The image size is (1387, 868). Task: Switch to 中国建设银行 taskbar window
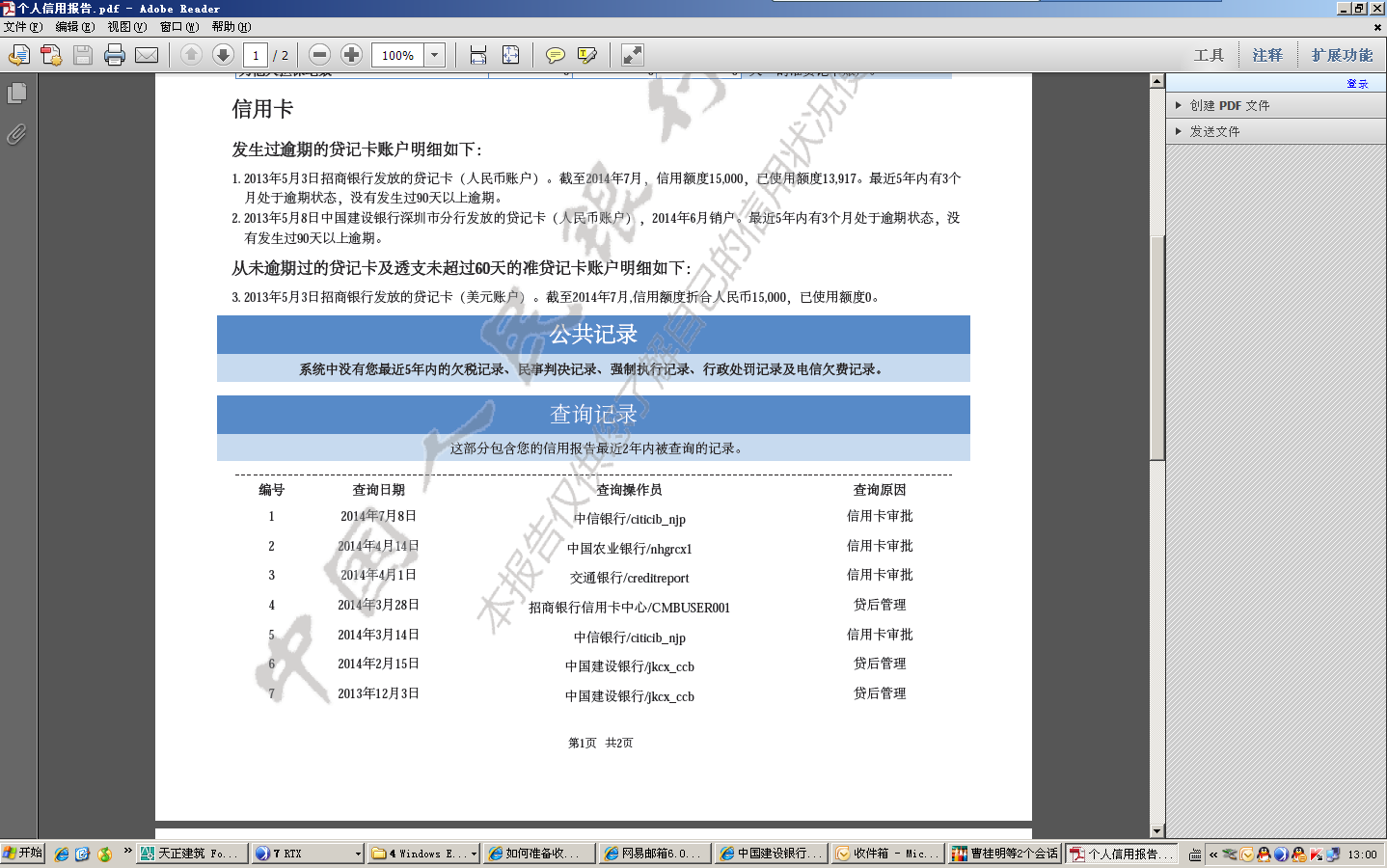(770, 854)
